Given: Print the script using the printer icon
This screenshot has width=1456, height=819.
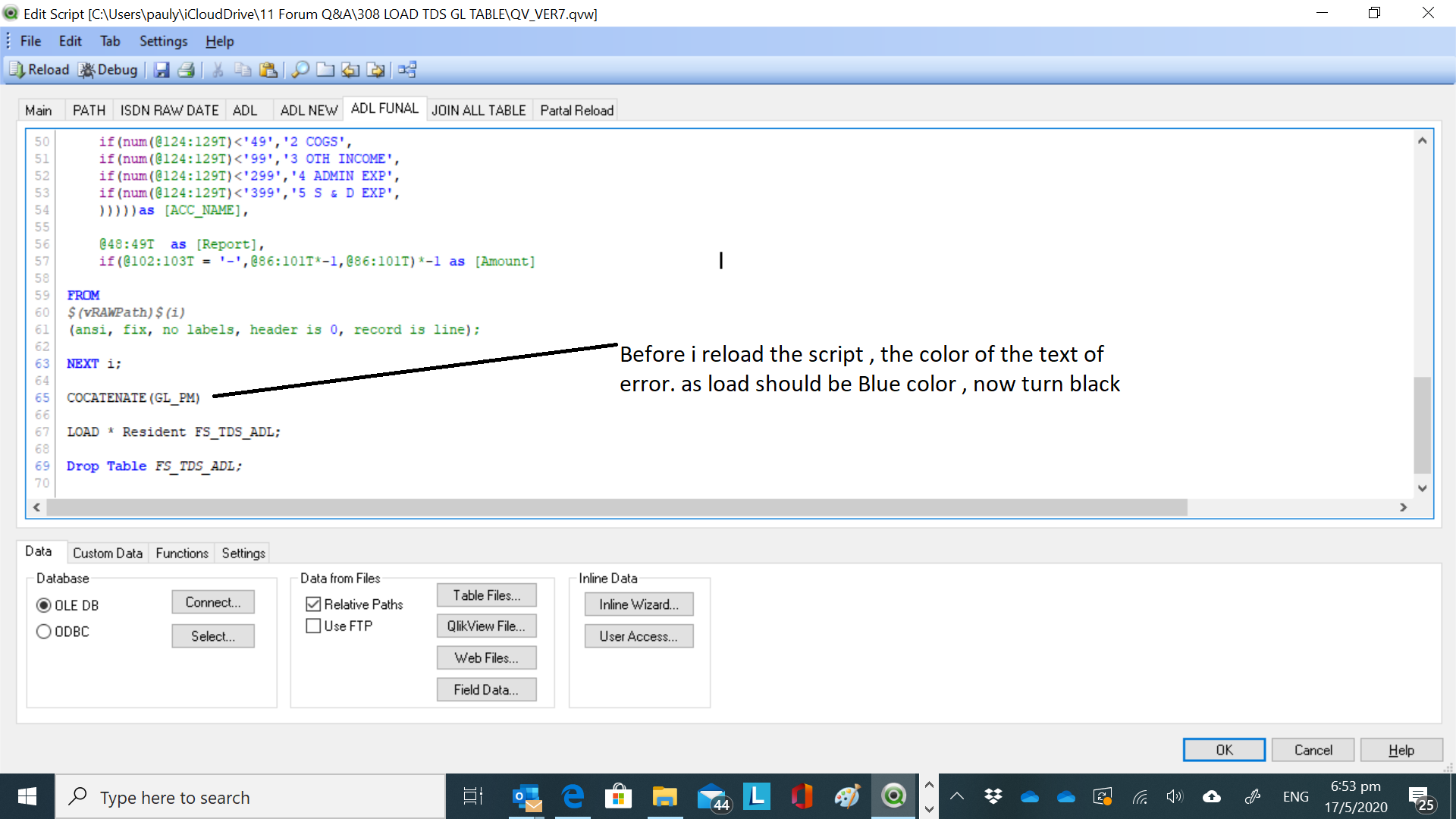Looking at the screenshot, I should coord(187,70).
